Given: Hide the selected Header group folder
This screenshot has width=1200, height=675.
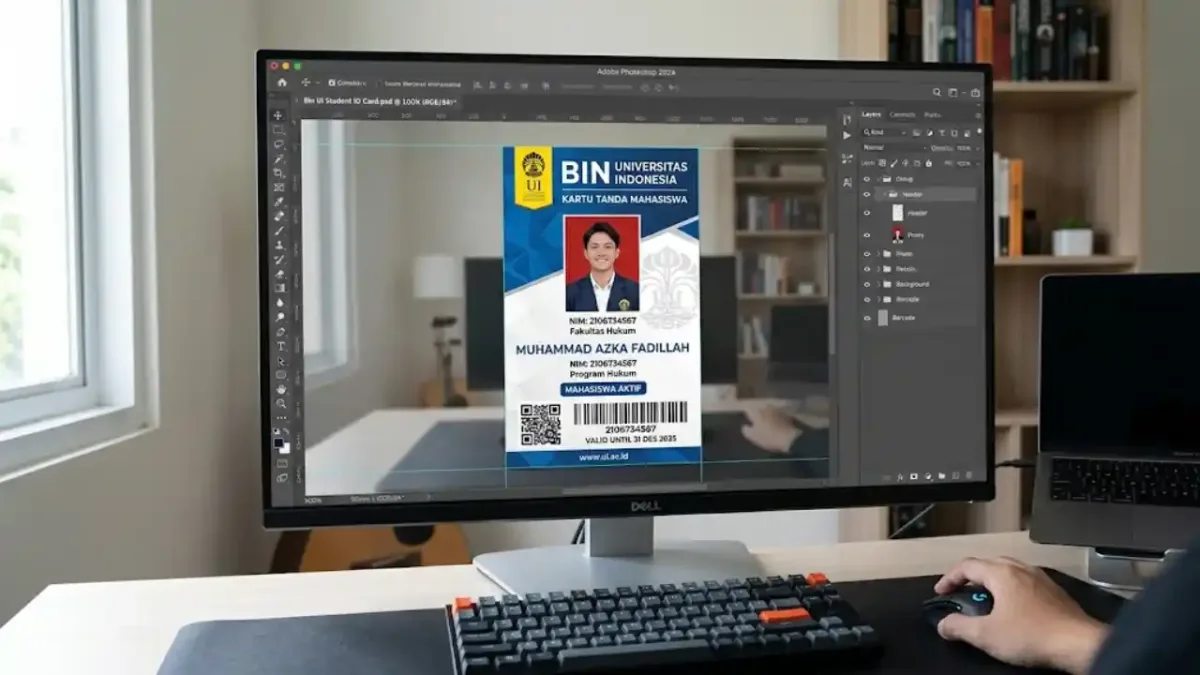Looking at the screenshot, I should point(867,194).
